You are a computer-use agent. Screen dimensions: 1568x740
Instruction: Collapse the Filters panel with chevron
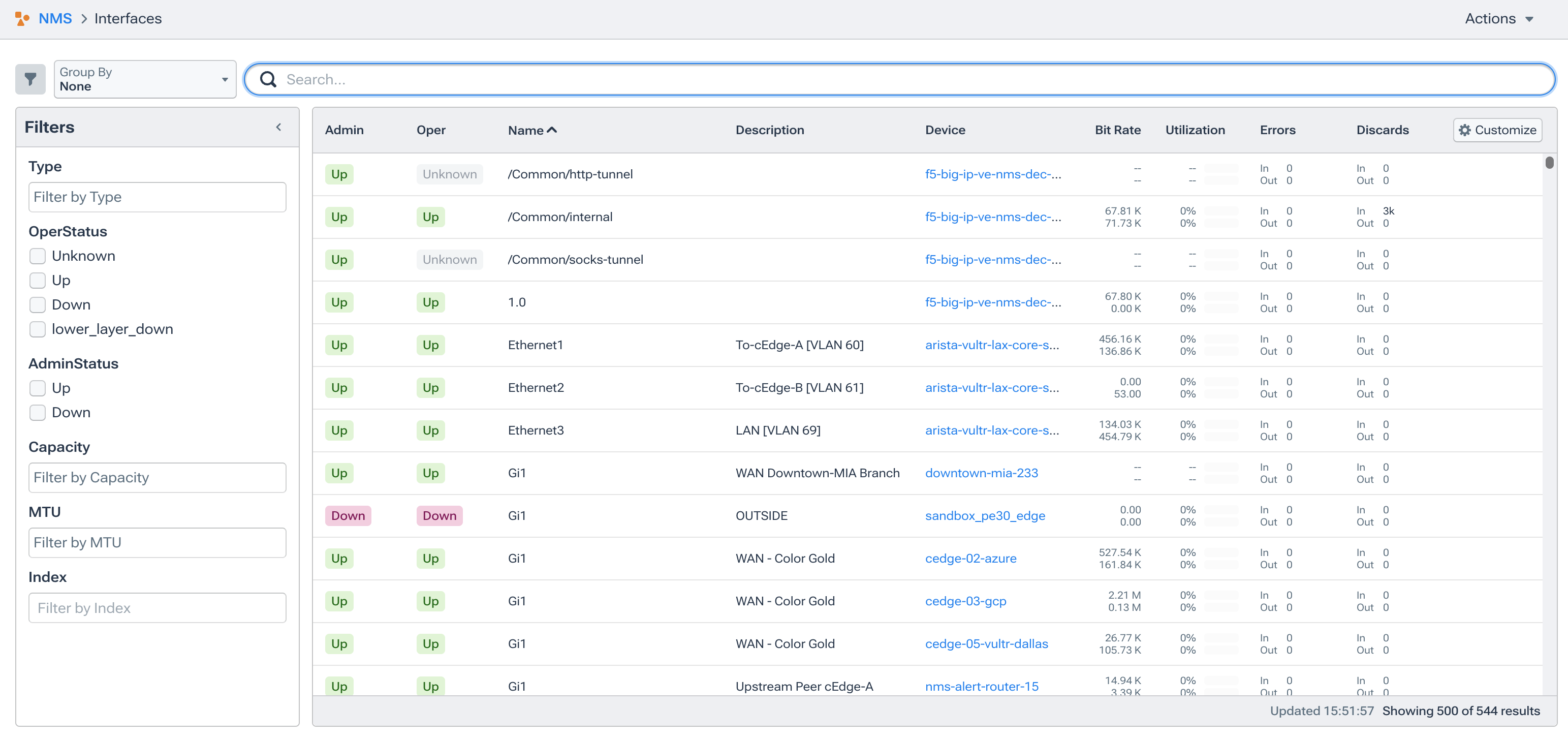pyautogui.click(x=279, y=127)
